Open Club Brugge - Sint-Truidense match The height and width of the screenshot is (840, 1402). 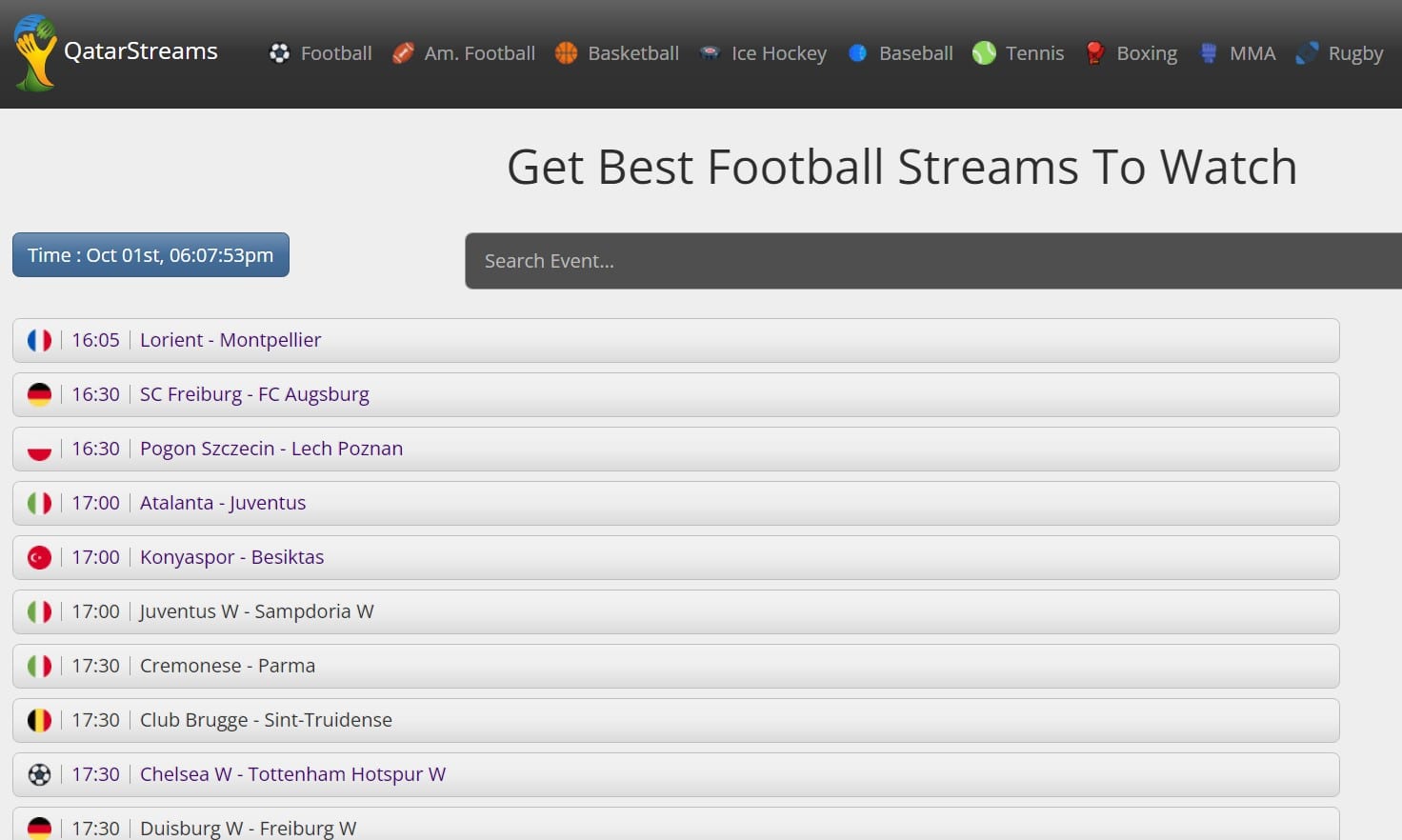(x=266, y=720)
